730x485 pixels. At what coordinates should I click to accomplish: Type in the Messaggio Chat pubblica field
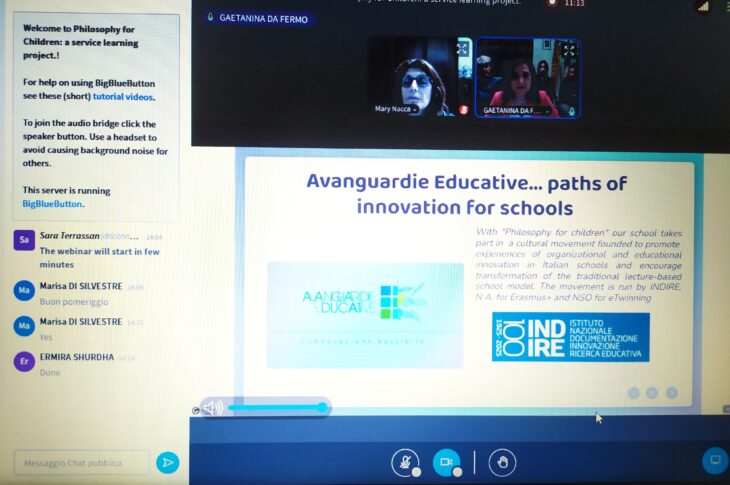pyautogui.click(x=82, y=462)
